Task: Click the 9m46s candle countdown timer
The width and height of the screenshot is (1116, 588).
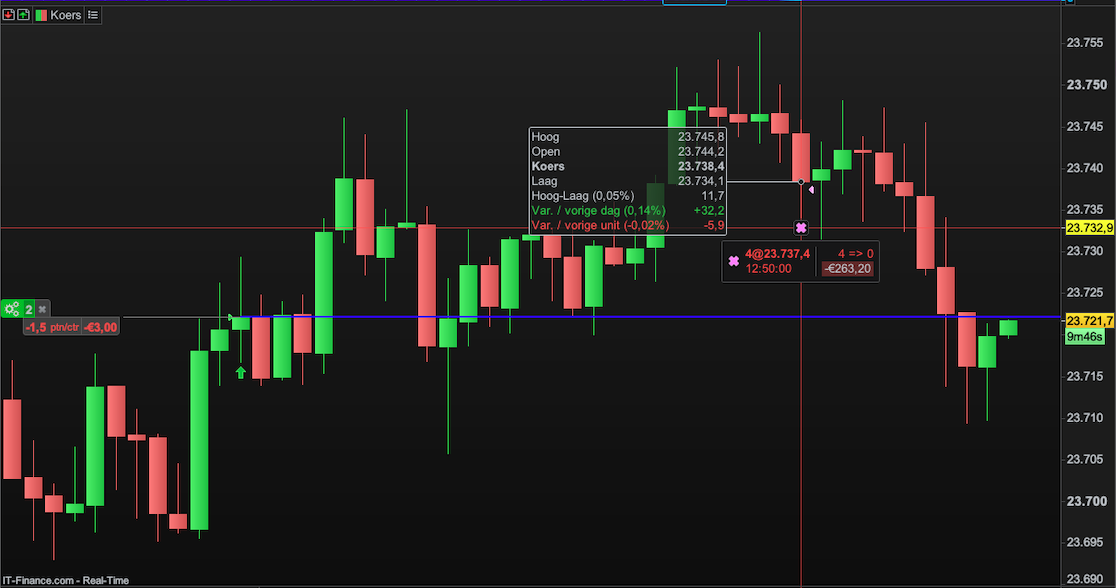Action: coord(1084,337)
